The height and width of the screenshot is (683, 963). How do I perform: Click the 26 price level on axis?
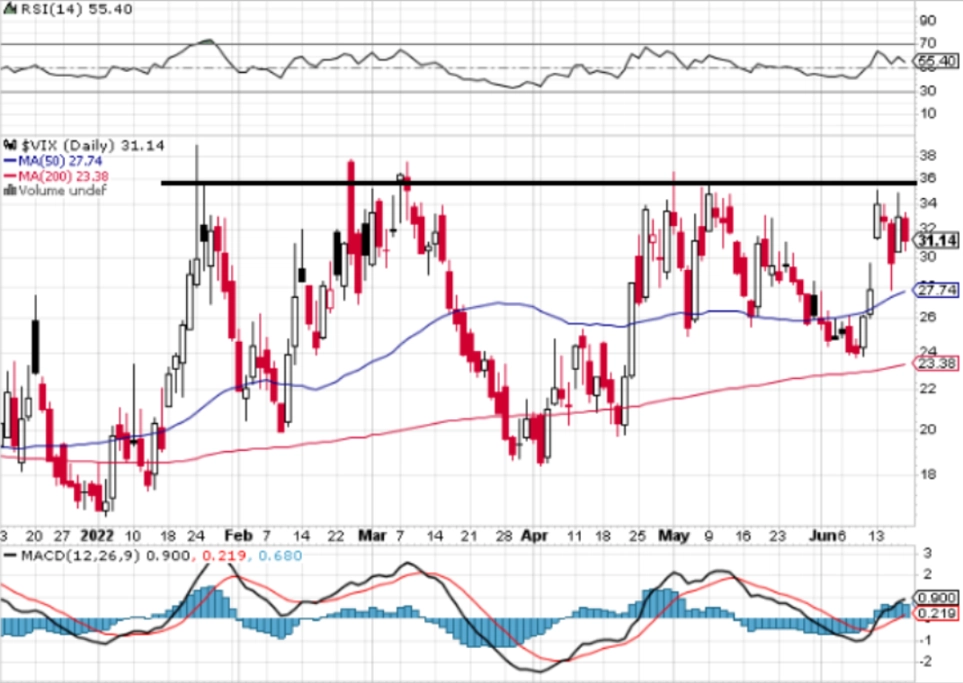pyautogui.click(x=928, y=316)
